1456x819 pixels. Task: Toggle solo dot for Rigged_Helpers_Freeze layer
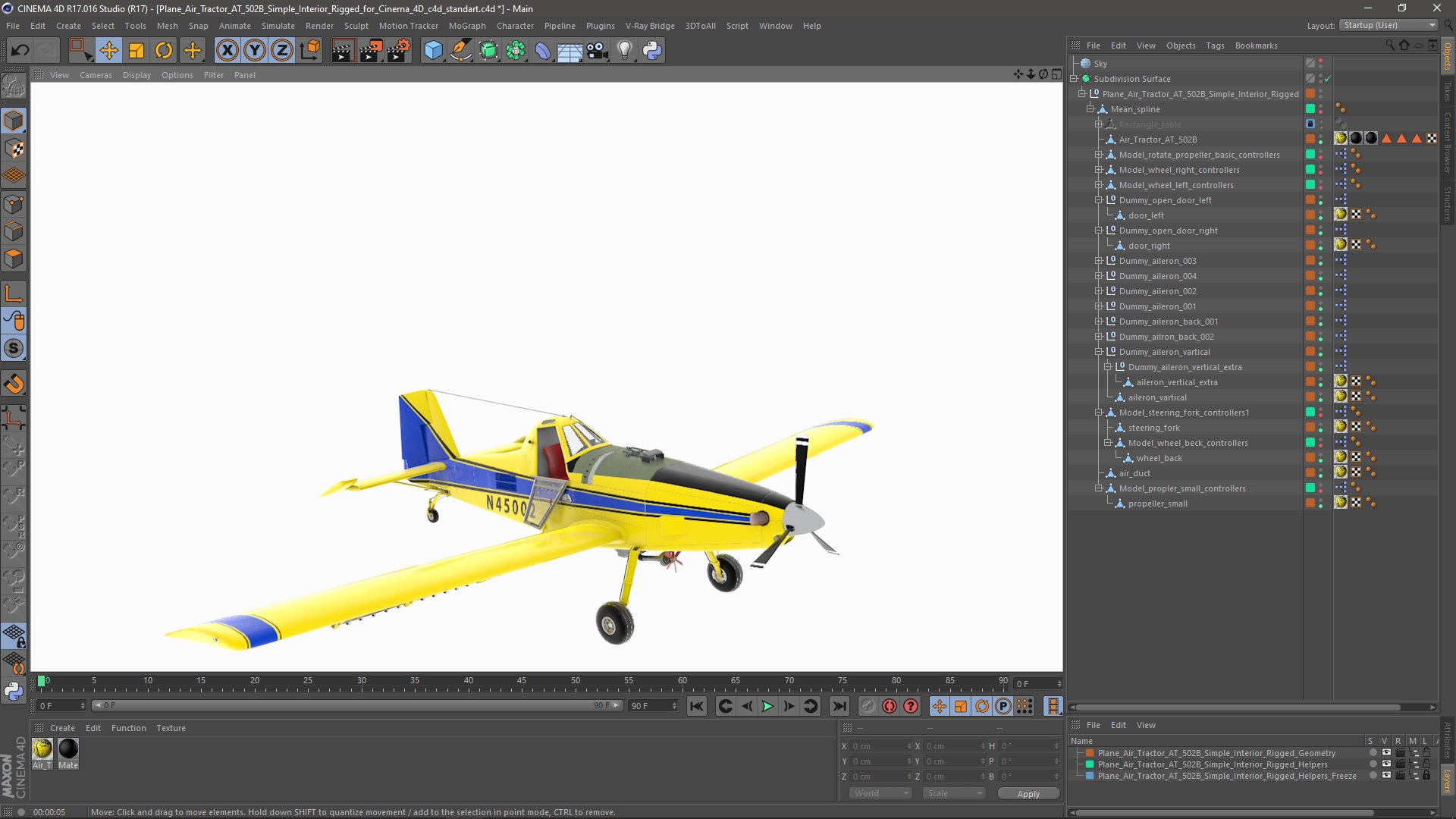pos(1373,776)
